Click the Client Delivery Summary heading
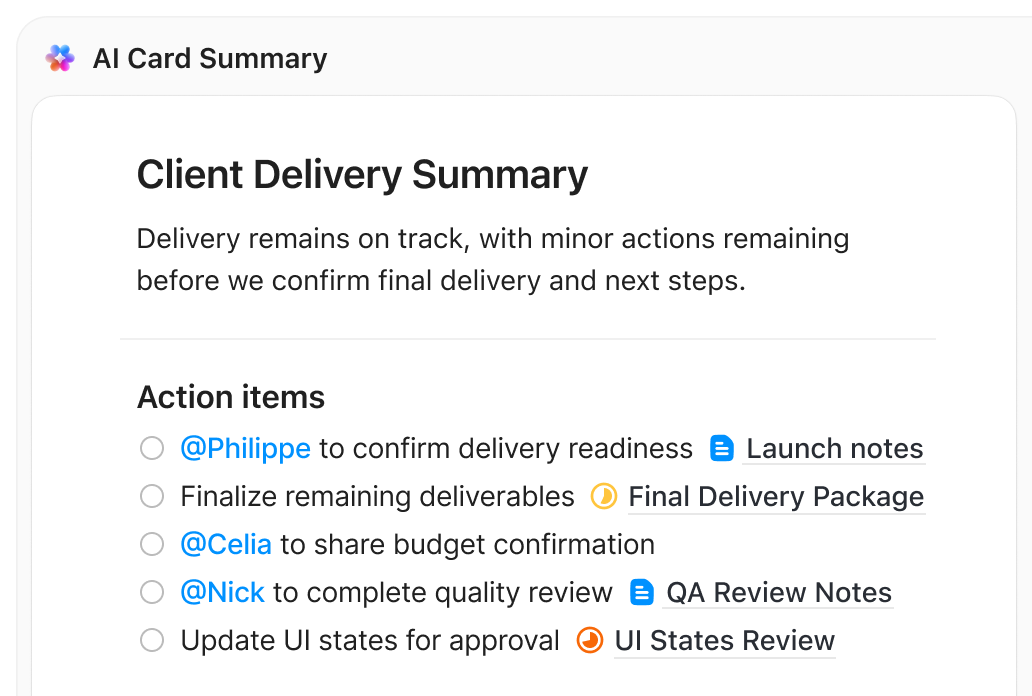 (362, 174)
